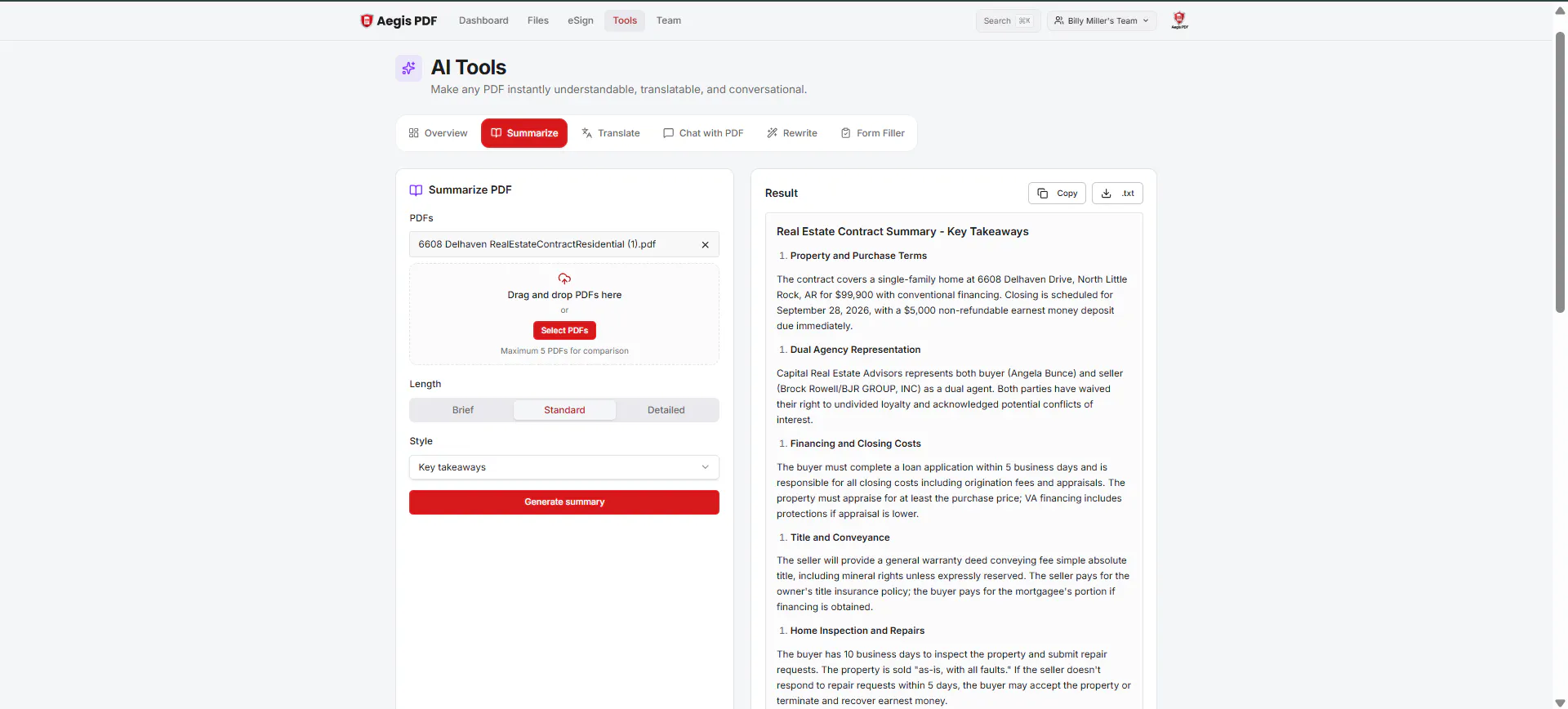Open the Key takeaways style dropdown
Viewport: 1568px width, 709px height.
564,467
